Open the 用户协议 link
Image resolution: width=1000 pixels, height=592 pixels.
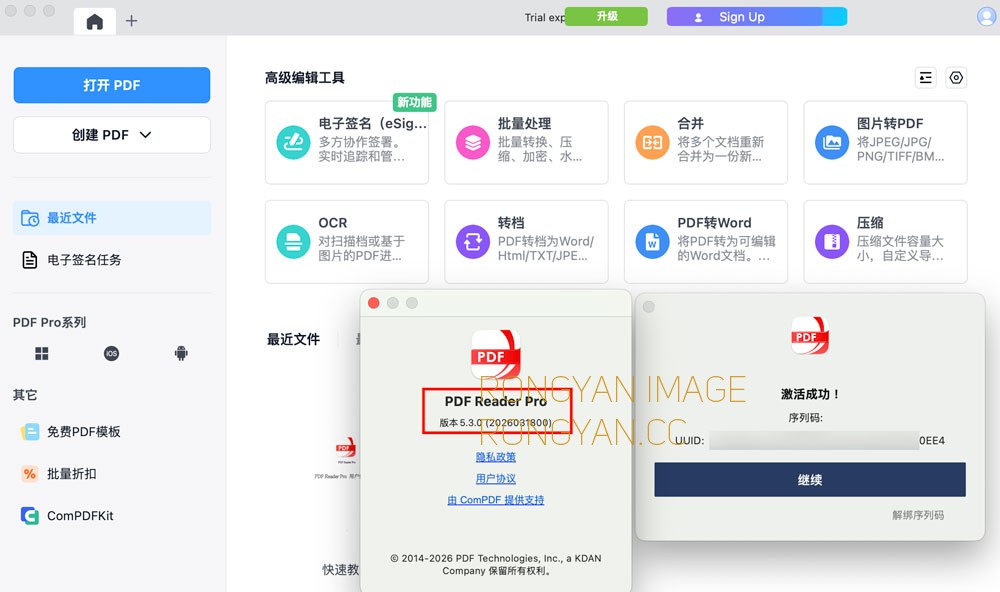click(496, 478)
